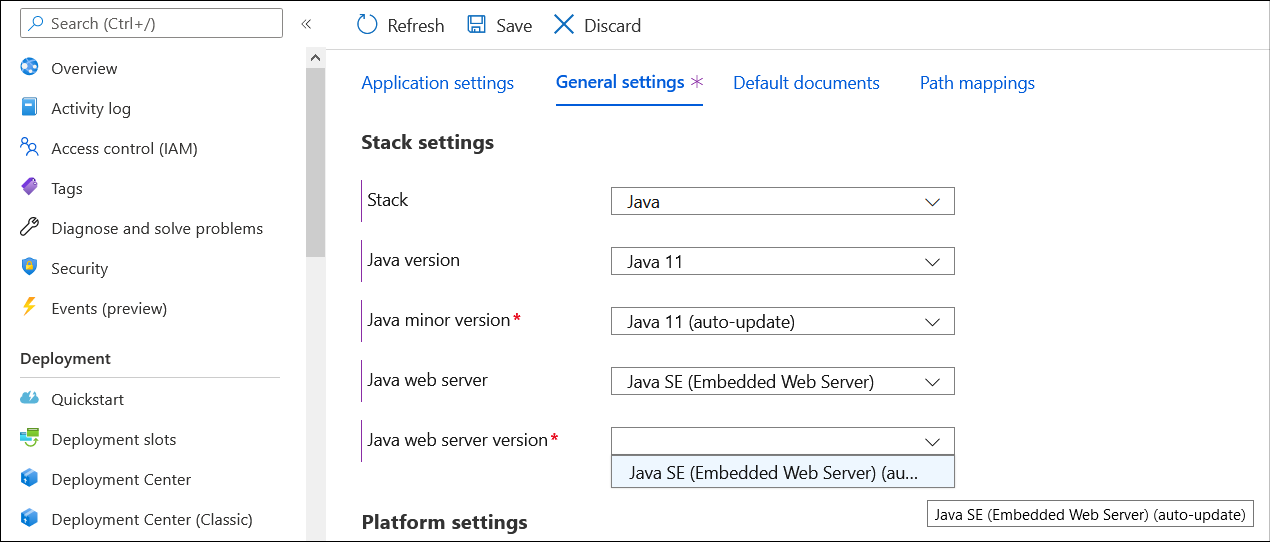
Task: Click the Access control (IAM) people icon
Action: coord(29,148)
